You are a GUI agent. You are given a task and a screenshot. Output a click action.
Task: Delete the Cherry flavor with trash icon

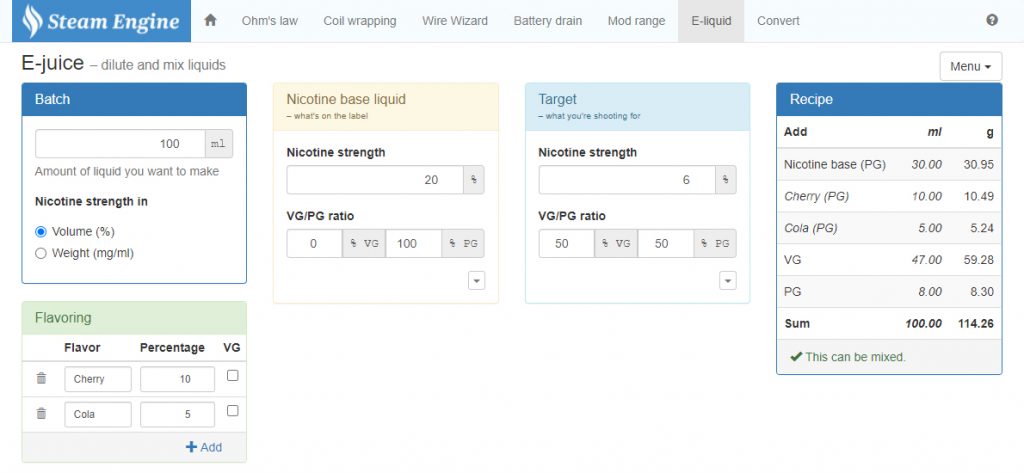click(41, 379)
